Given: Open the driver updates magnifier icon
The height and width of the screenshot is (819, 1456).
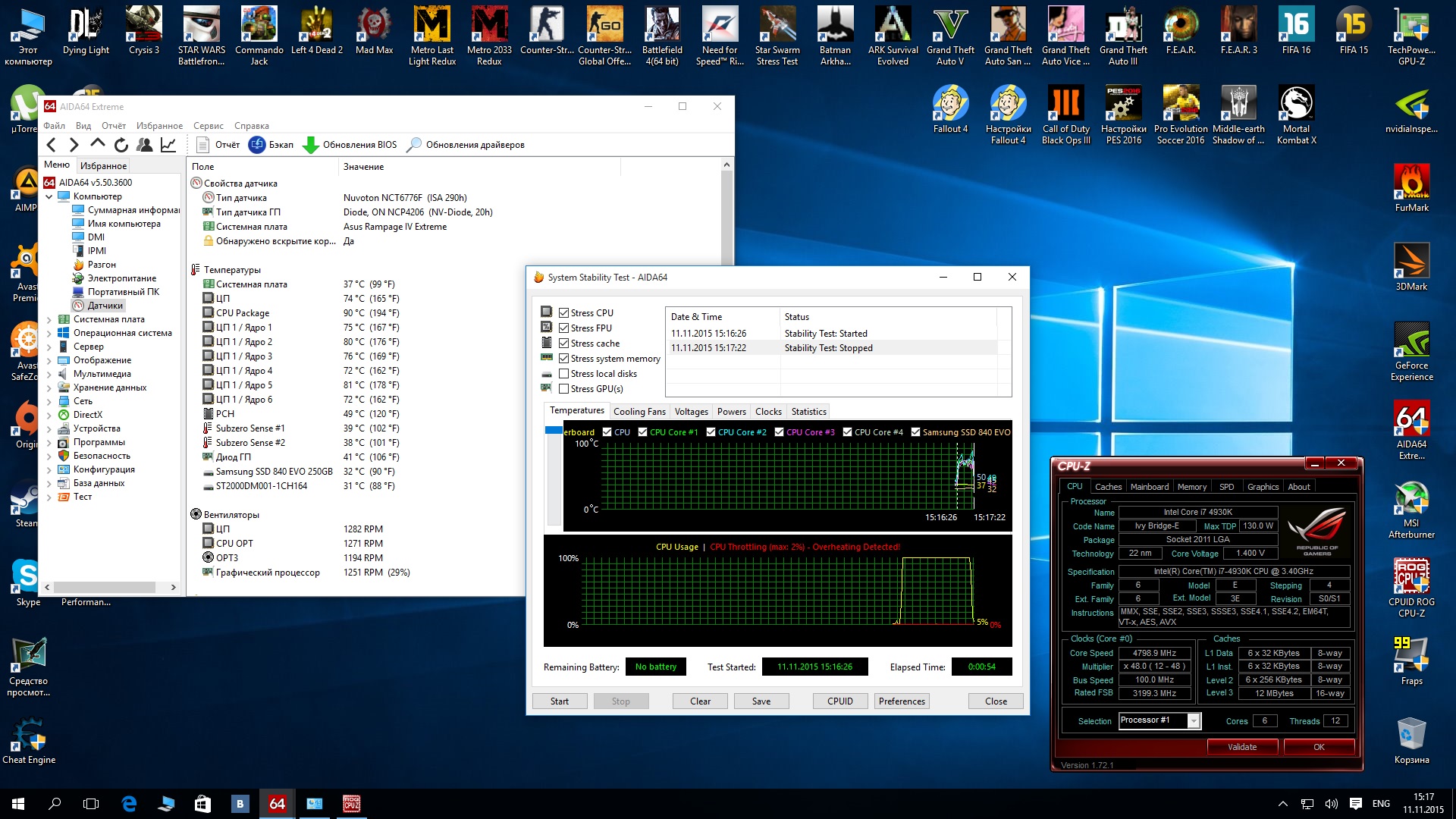Looking at the screenshot, I should pos(414,145).
